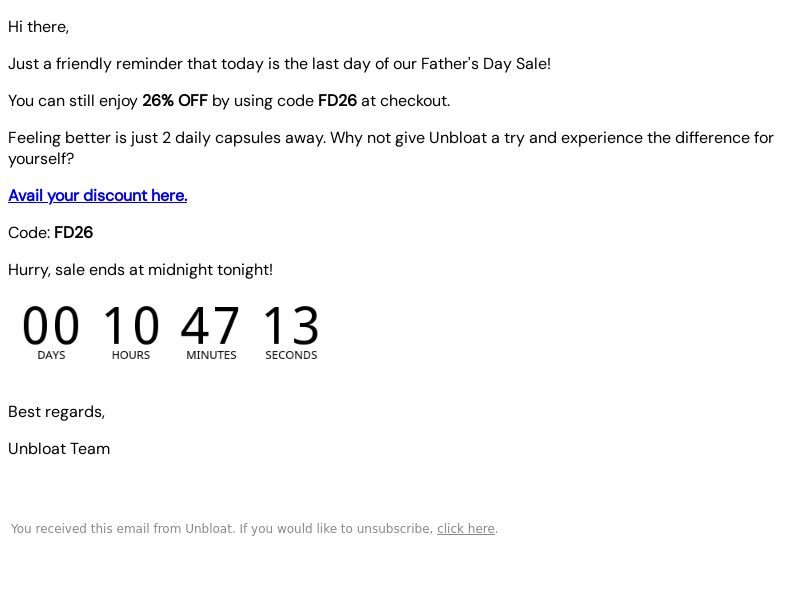Screen dimensions: 800x600
Task: Click the SECONDS label under the timer
Action: point(291,355)
